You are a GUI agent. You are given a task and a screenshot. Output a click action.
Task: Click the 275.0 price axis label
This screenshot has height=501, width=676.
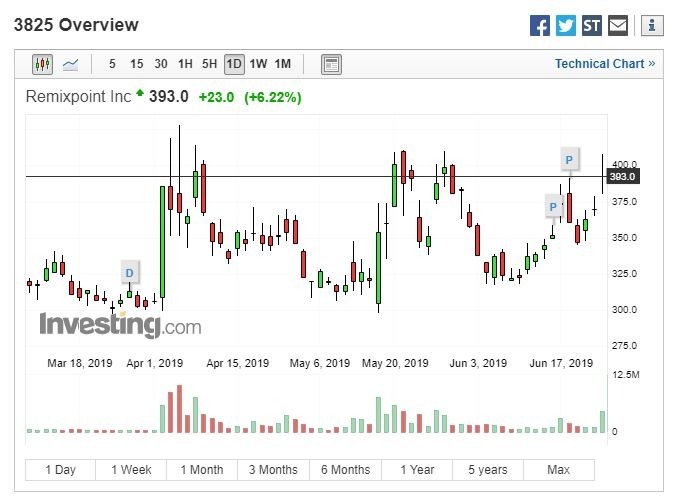coord(624,345)
